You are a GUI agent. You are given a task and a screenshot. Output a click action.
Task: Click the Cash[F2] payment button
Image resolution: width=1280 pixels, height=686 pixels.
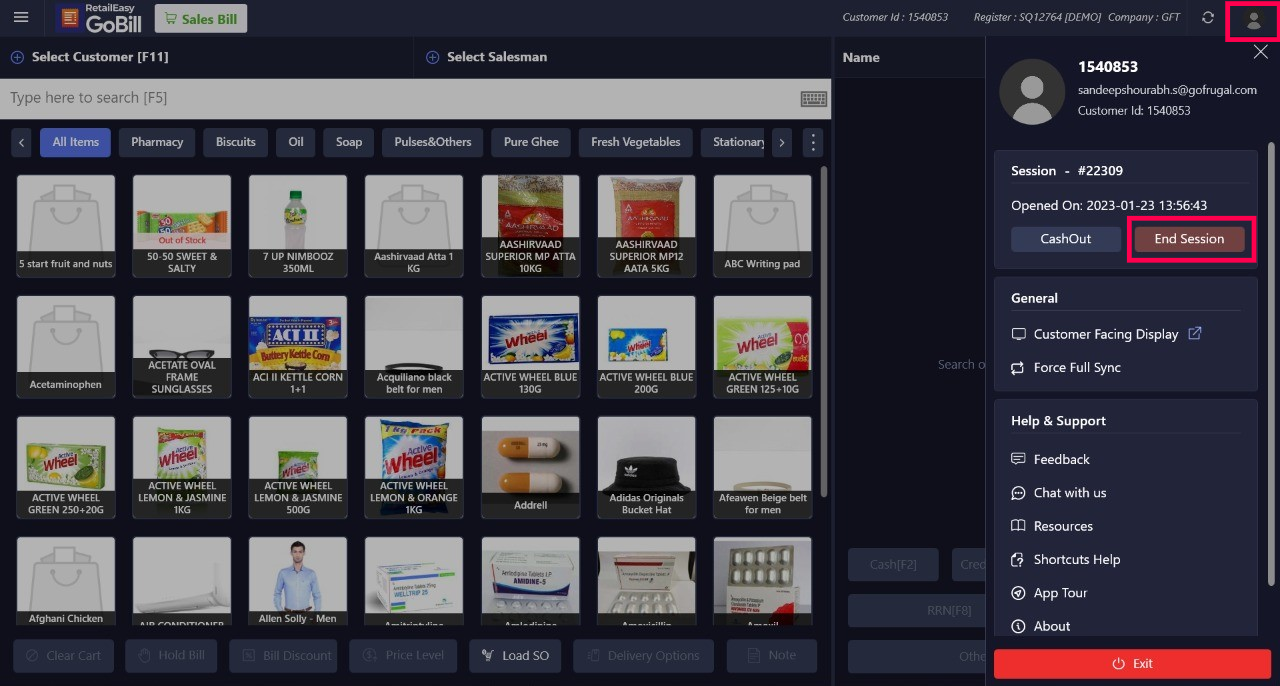[893, 564]
